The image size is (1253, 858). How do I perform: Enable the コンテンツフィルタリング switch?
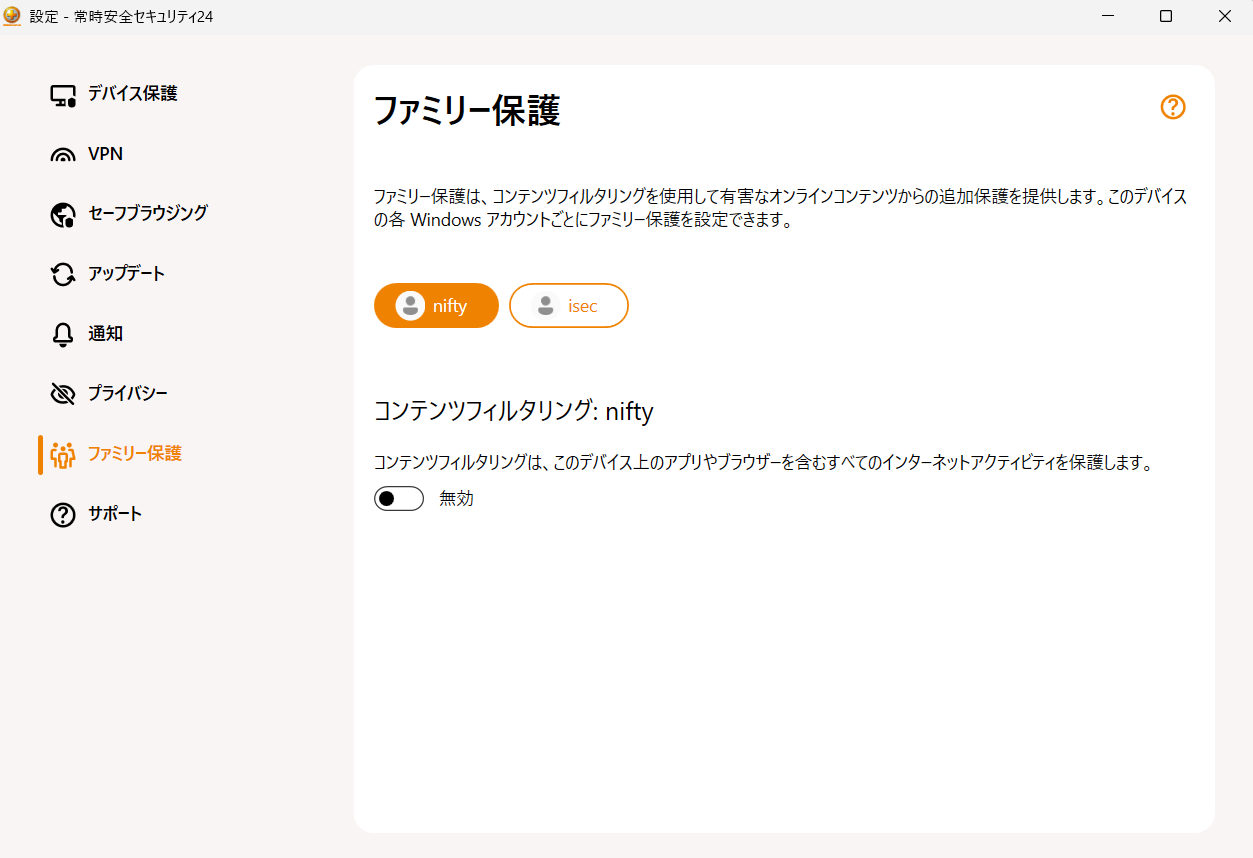398,498
